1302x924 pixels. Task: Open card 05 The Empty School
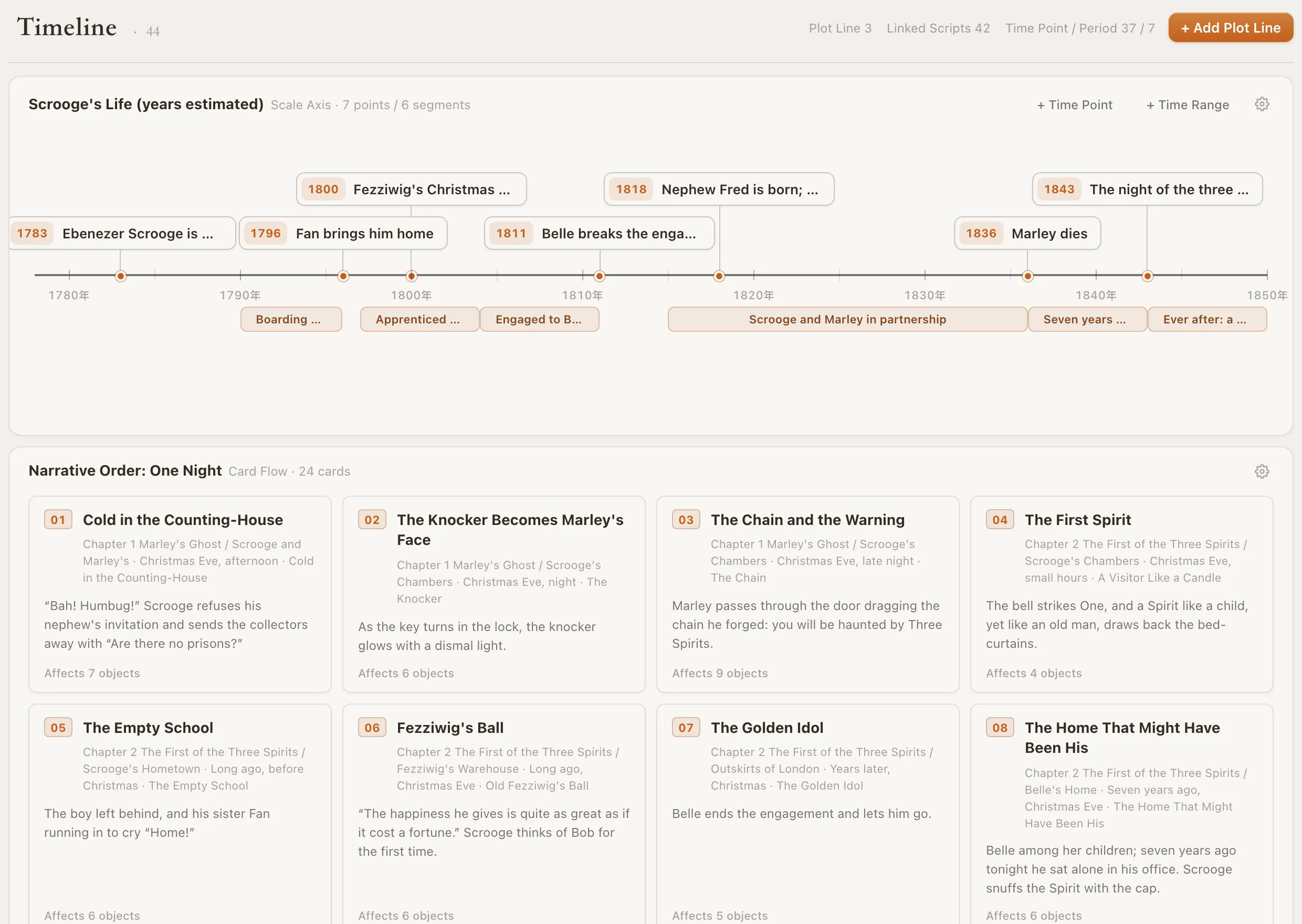point(180,814)
